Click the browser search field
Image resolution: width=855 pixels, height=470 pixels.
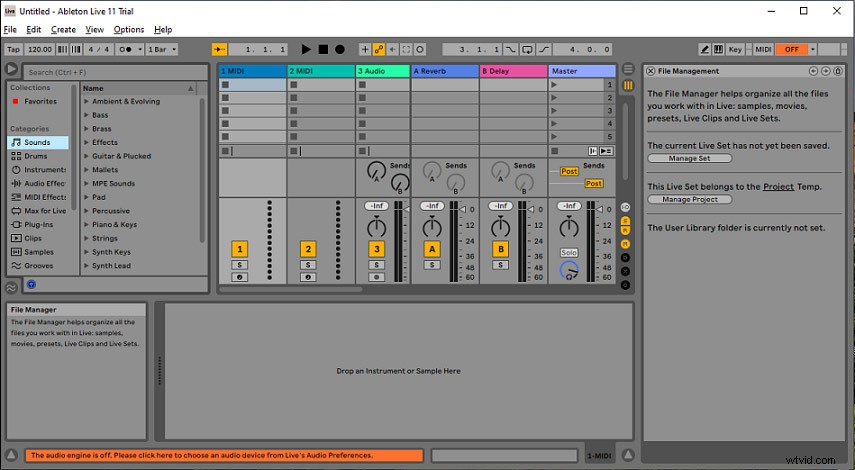click(115, 72)
